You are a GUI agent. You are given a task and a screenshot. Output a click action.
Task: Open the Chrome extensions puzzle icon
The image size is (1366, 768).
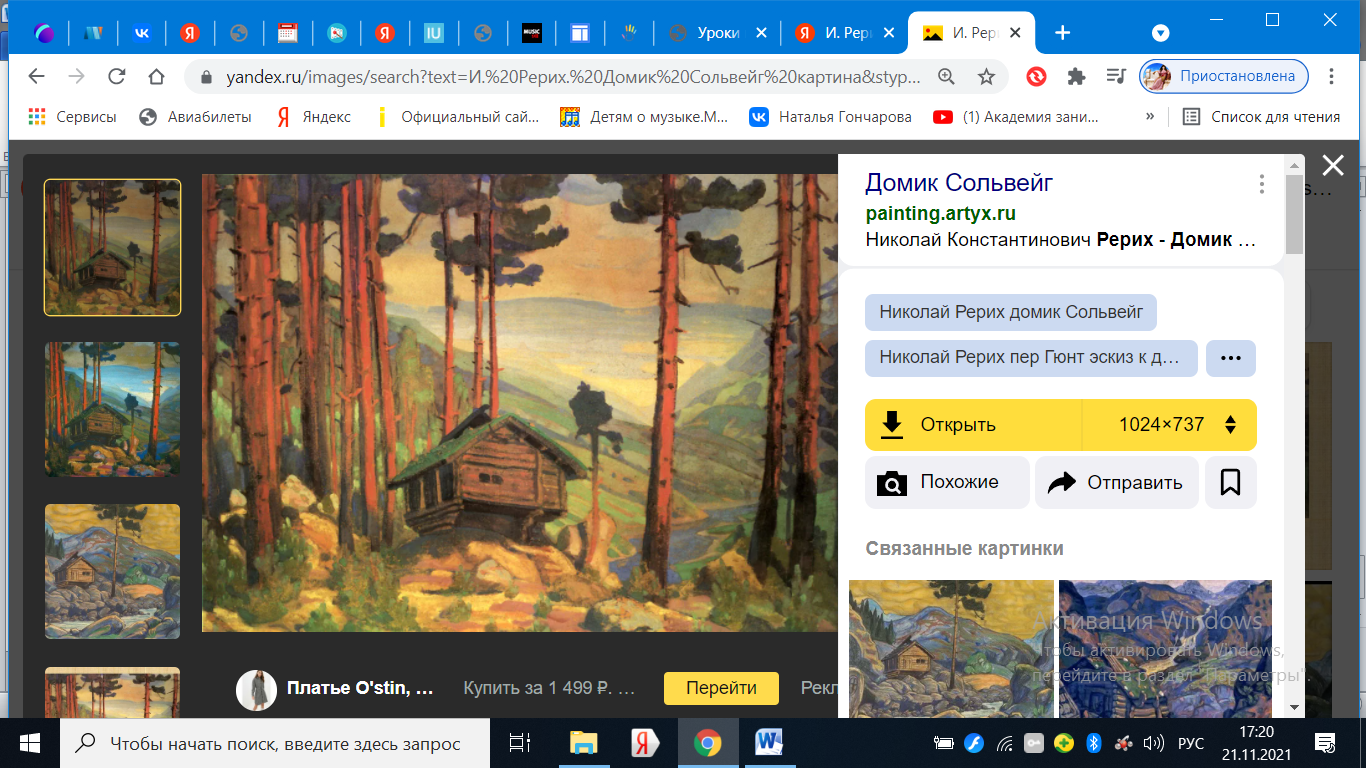coord(1076,77)
